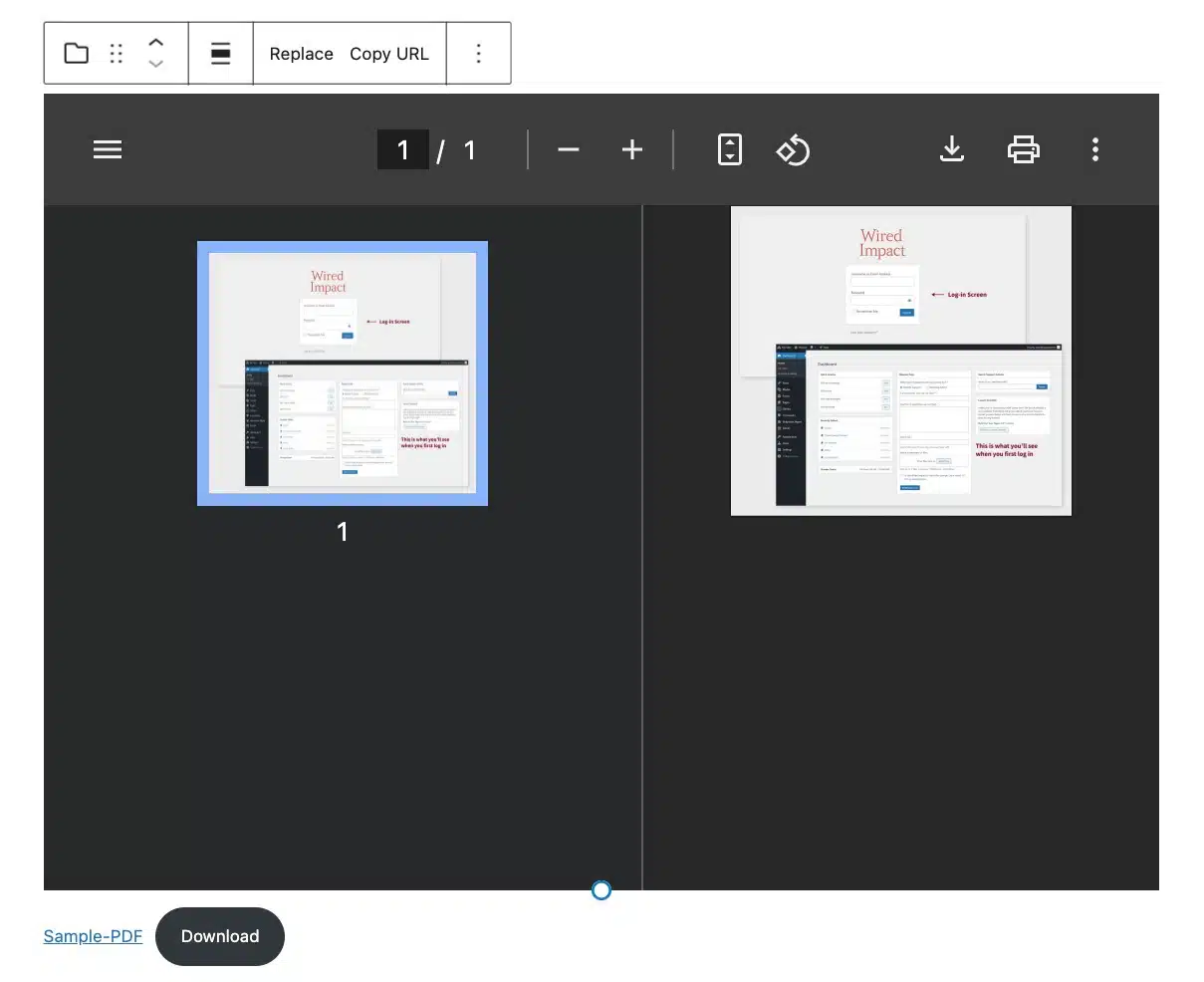This screenshot has height=982, width=1204.
Task: Open PDF viewer more actions menu
Action: pos(1095,150)
